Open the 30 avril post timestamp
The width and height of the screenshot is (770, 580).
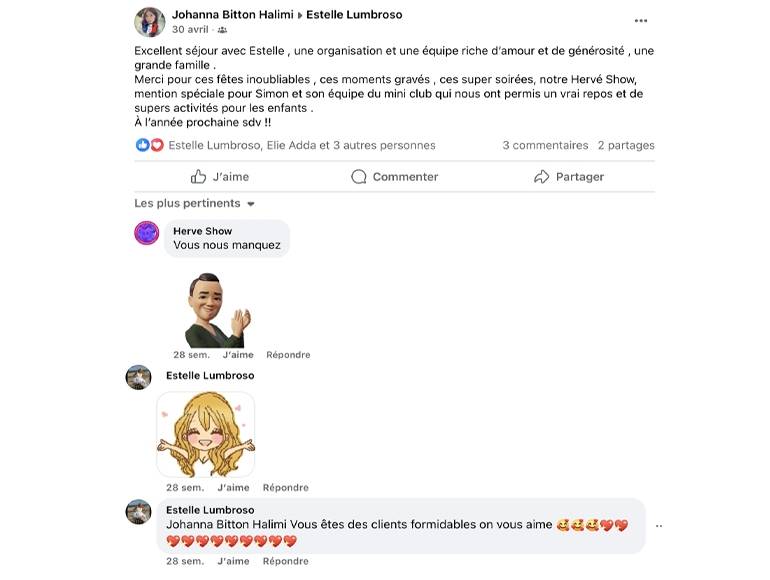[x=190, y=29]
